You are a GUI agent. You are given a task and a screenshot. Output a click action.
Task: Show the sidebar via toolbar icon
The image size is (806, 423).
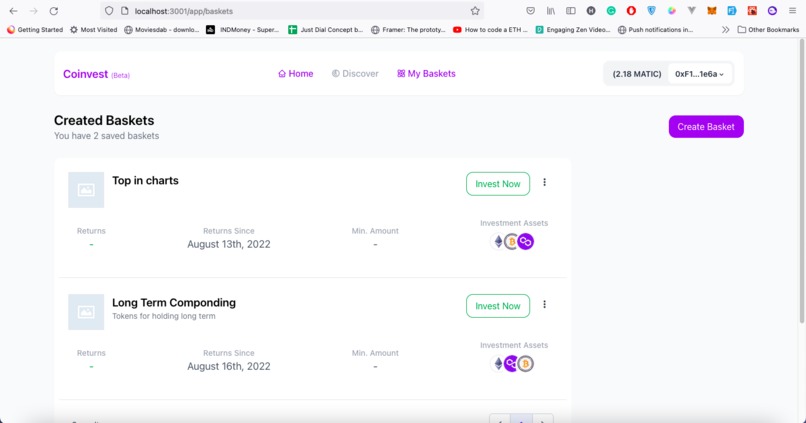[x=571, y=11]
